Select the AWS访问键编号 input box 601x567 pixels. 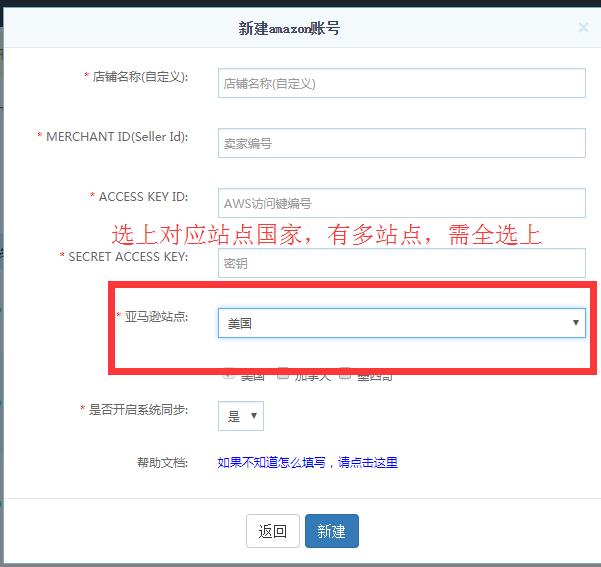(401, 203)
